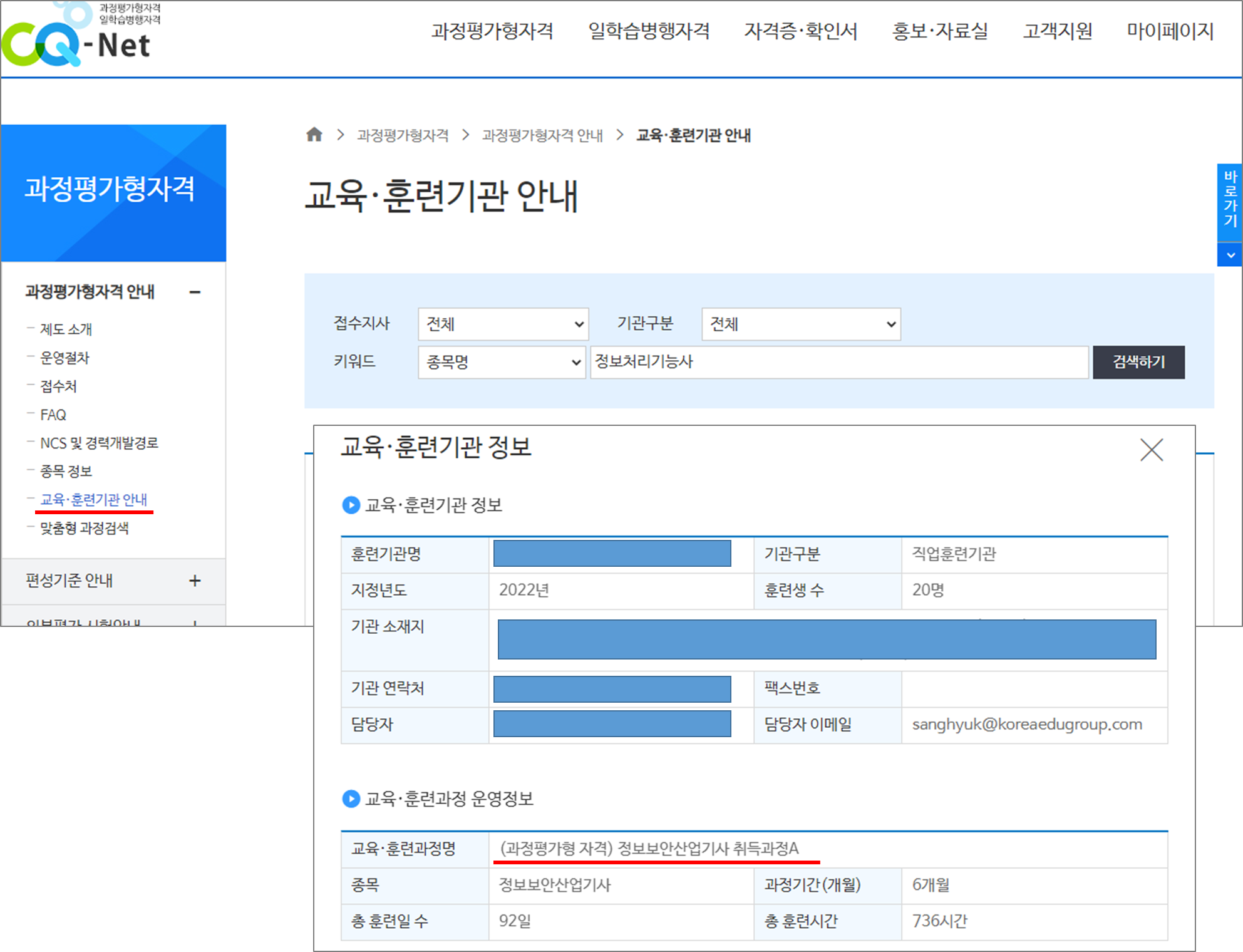Open the 접수지사 dropdown
The height and width of the screenshot is (952, 1243).
coord(503,324)
